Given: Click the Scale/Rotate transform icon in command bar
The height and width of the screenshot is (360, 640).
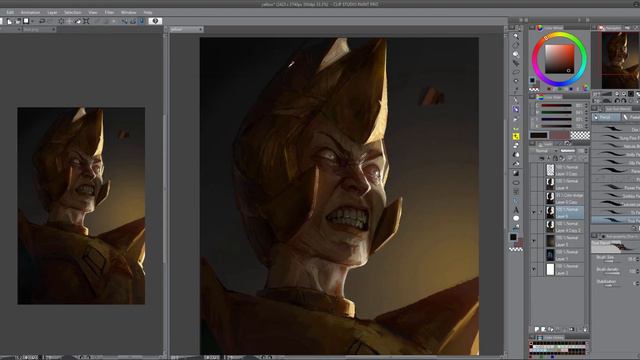Looking at the screenshot, I should coord(86,21).
